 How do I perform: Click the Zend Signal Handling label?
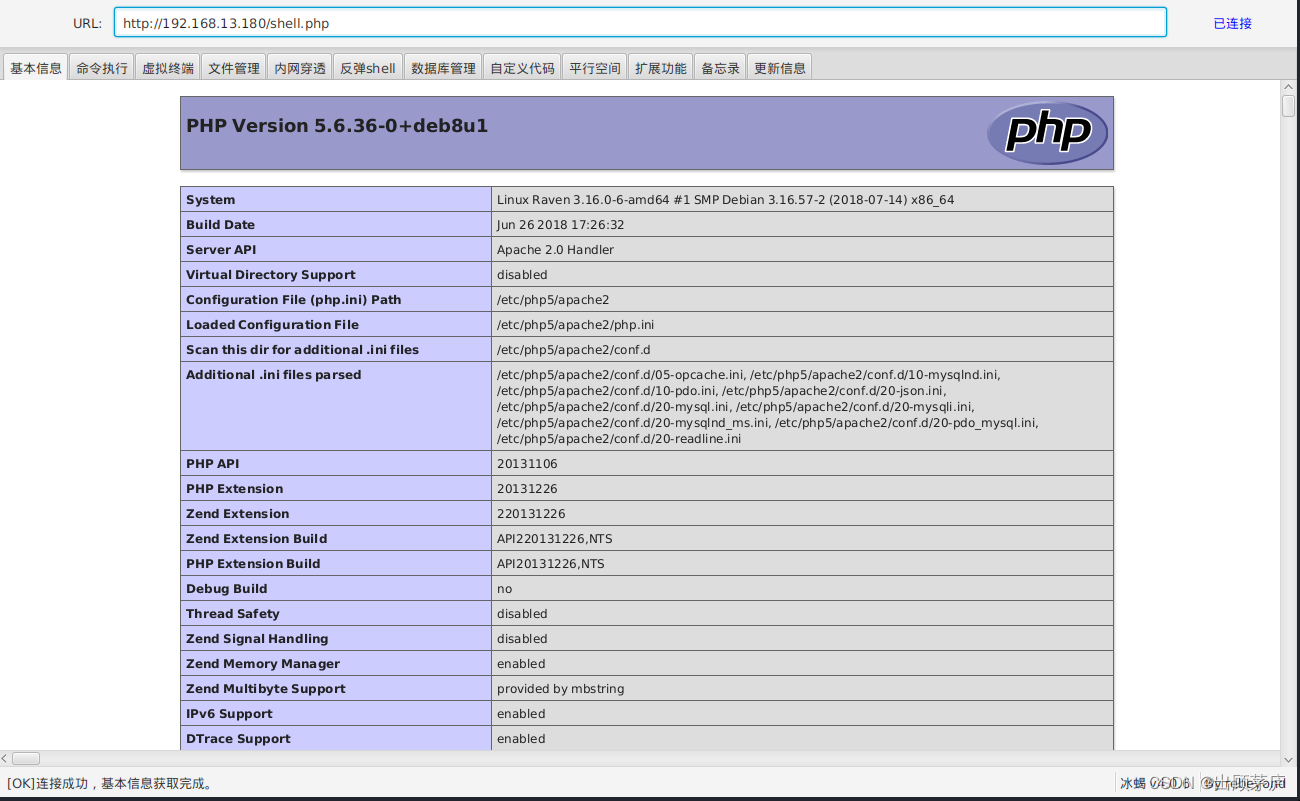(257, 639)
